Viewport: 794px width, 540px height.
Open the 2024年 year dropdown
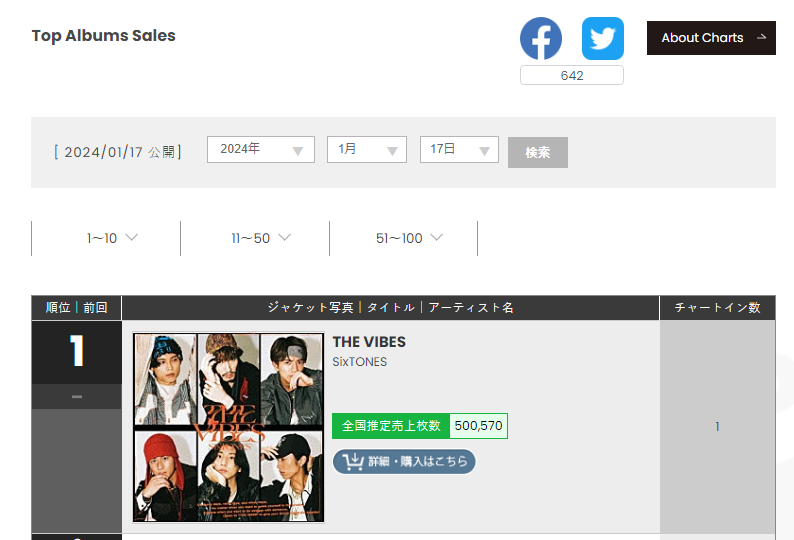(x=261, y=149)
